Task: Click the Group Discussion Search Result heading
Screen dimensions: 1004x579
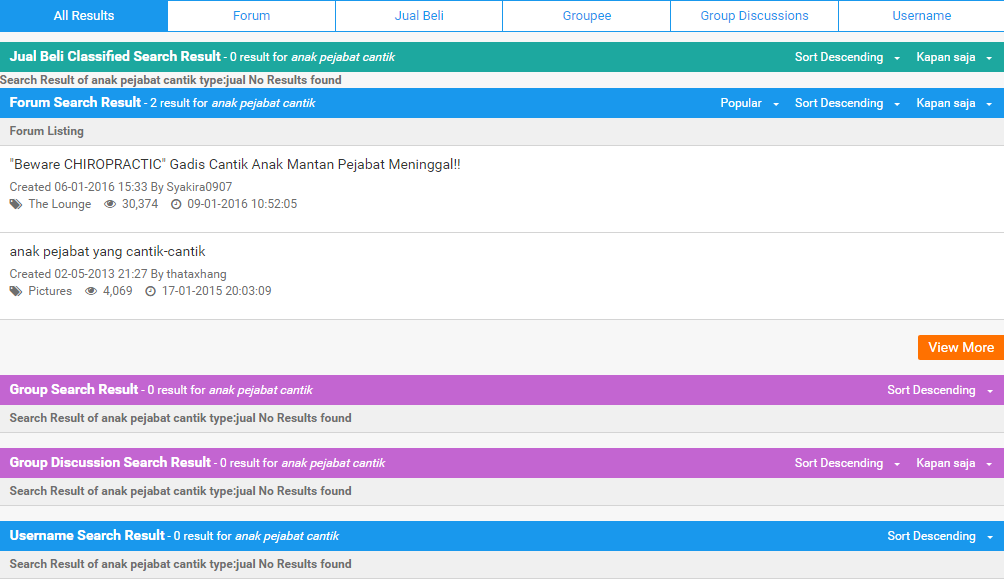Action: [x=110, y=462]
